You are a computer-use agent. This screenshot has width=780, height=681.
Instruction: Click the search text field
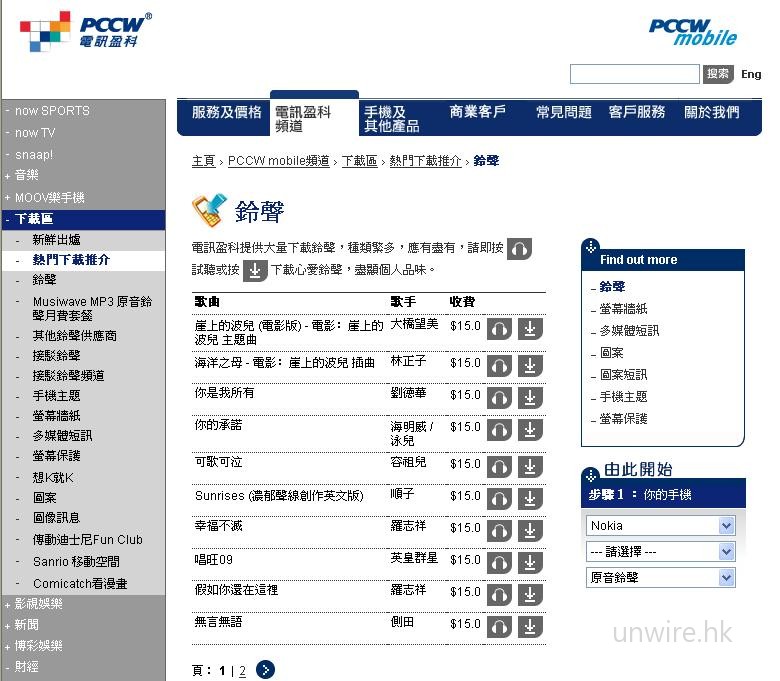[635, 74]
